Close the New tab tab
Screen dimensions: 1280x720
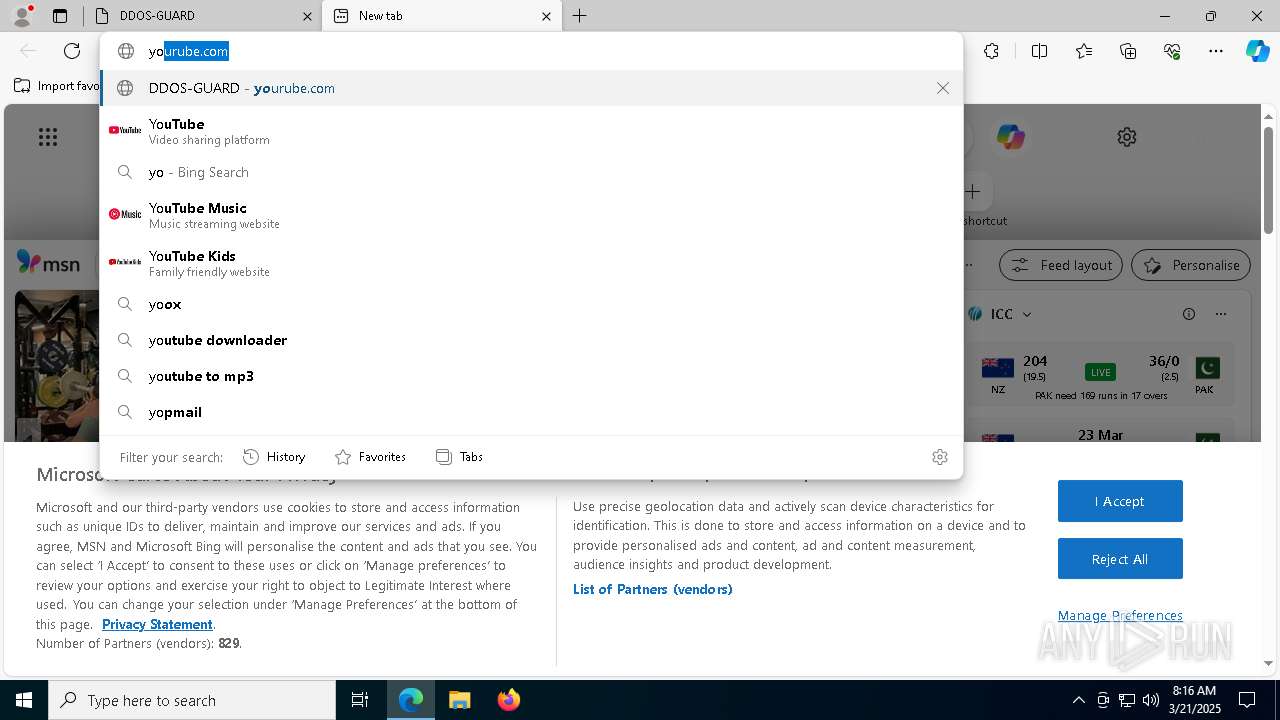(546, 16)
